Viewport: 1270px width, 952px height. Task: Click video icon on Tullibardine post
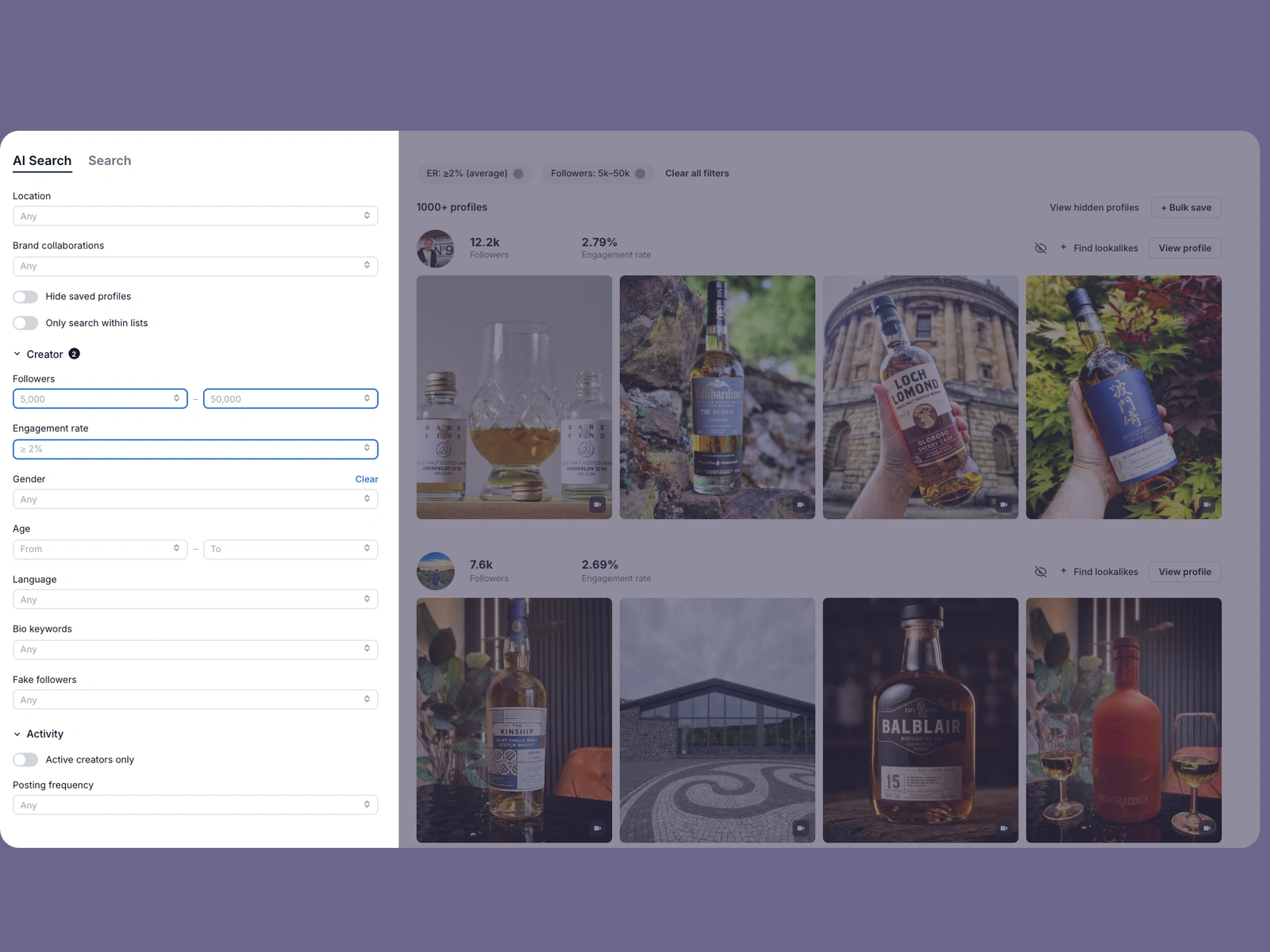coord(801,505)
